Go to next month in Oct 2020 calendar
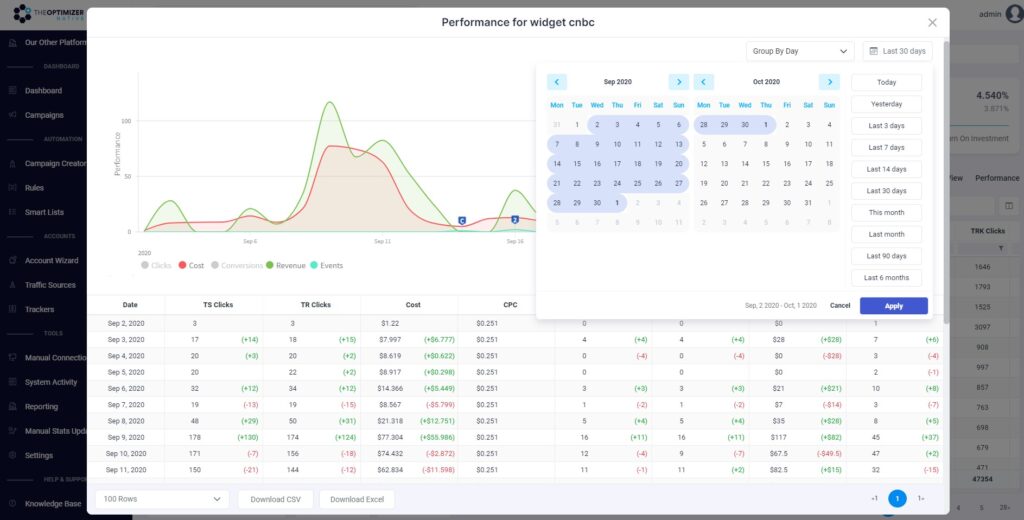Screen dimensions: 1024x520 pyautogui.click(x=829, y=82)
